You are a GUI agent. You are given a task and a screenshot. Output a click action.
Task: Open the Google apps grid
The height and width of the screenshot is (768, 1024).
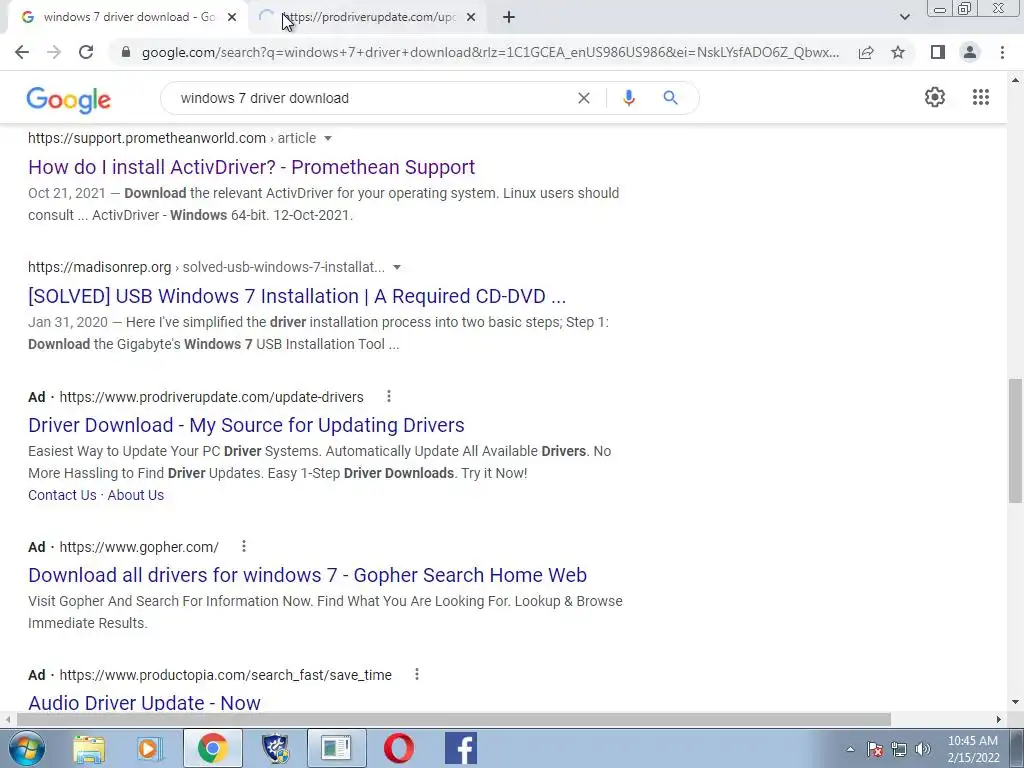click(x=980, y=97)
